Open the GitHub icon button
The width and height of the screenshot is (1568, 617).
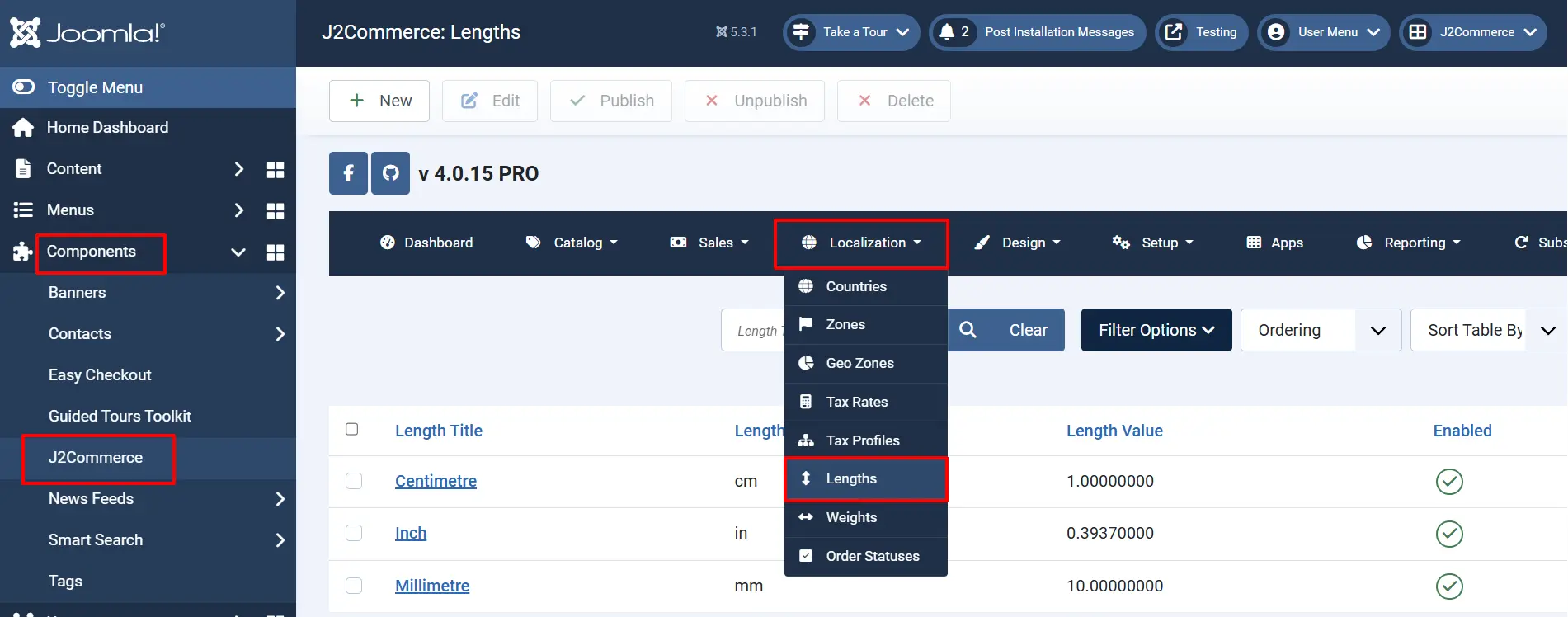click(x=390, y=173)
